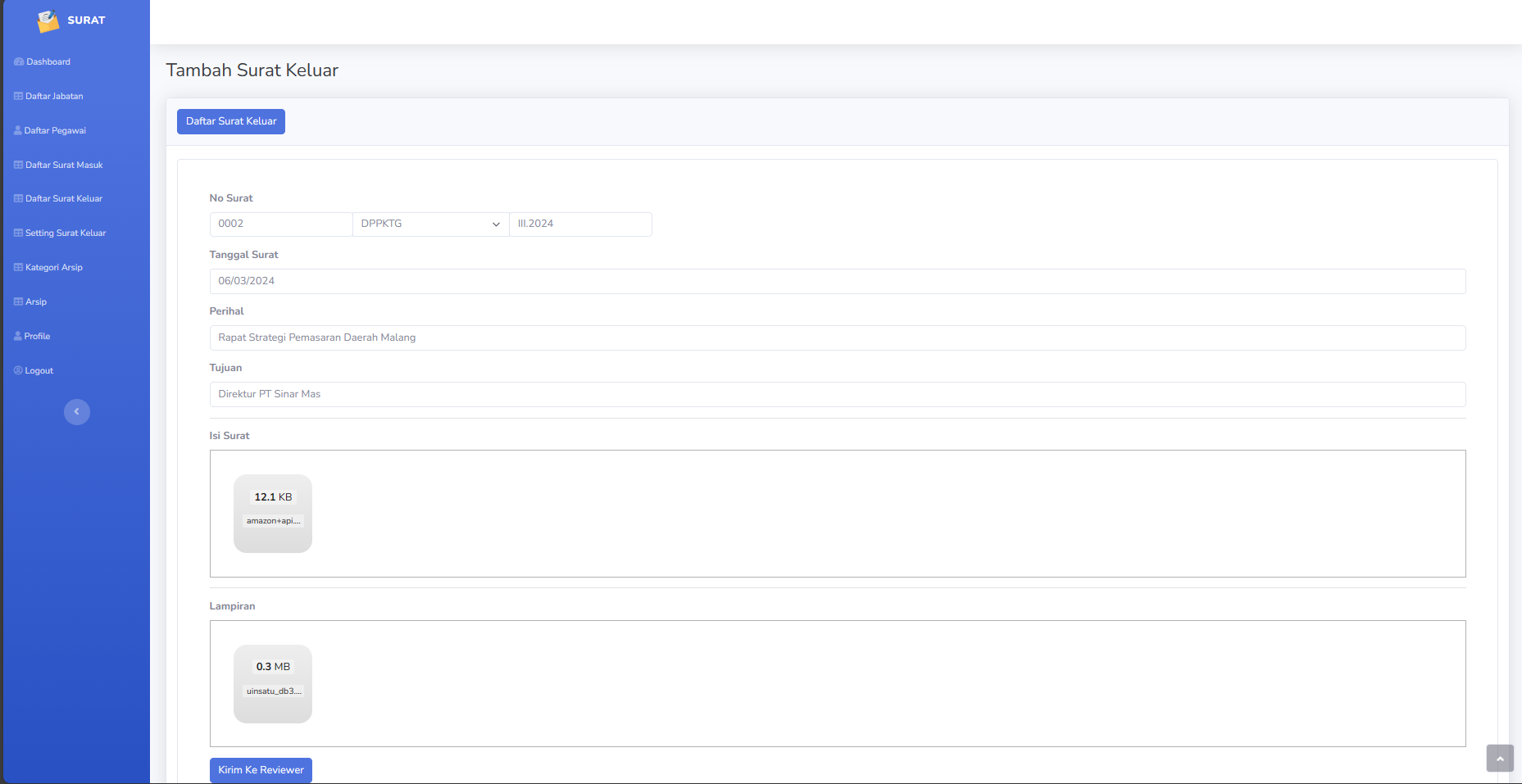
Task: Click the Lampiran upload dropzone area
Action: [x=838, y=684]
